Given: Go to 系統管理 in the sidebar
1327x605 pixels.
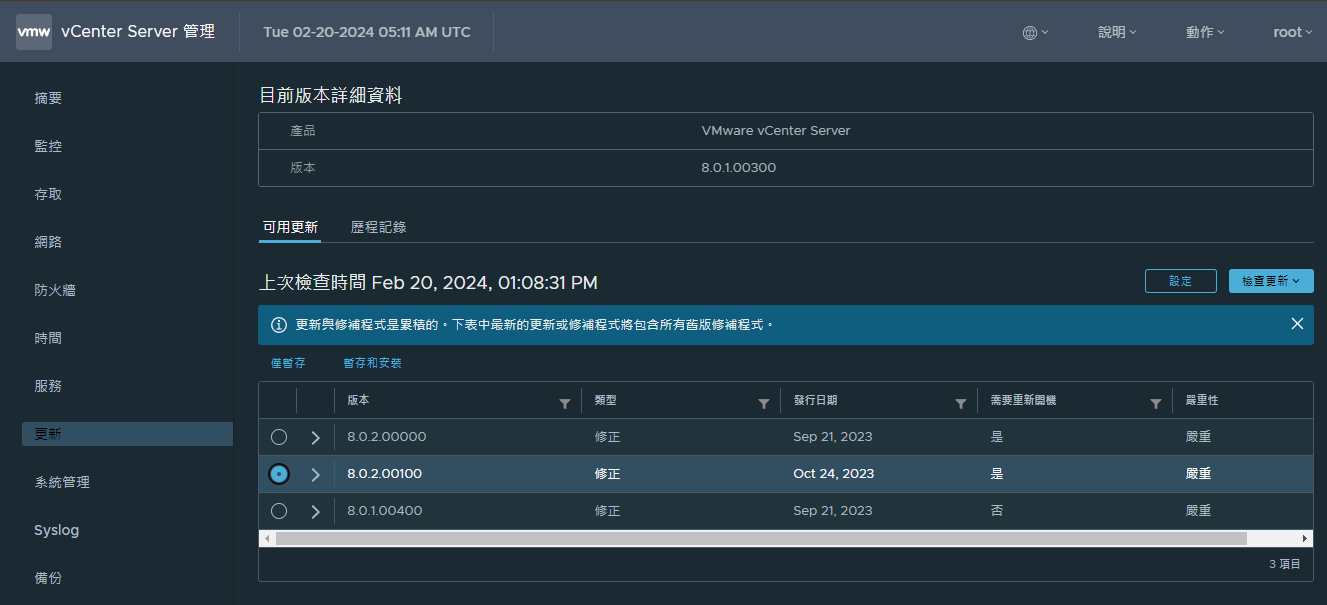Looking at the screenshot, I should 62,482.
